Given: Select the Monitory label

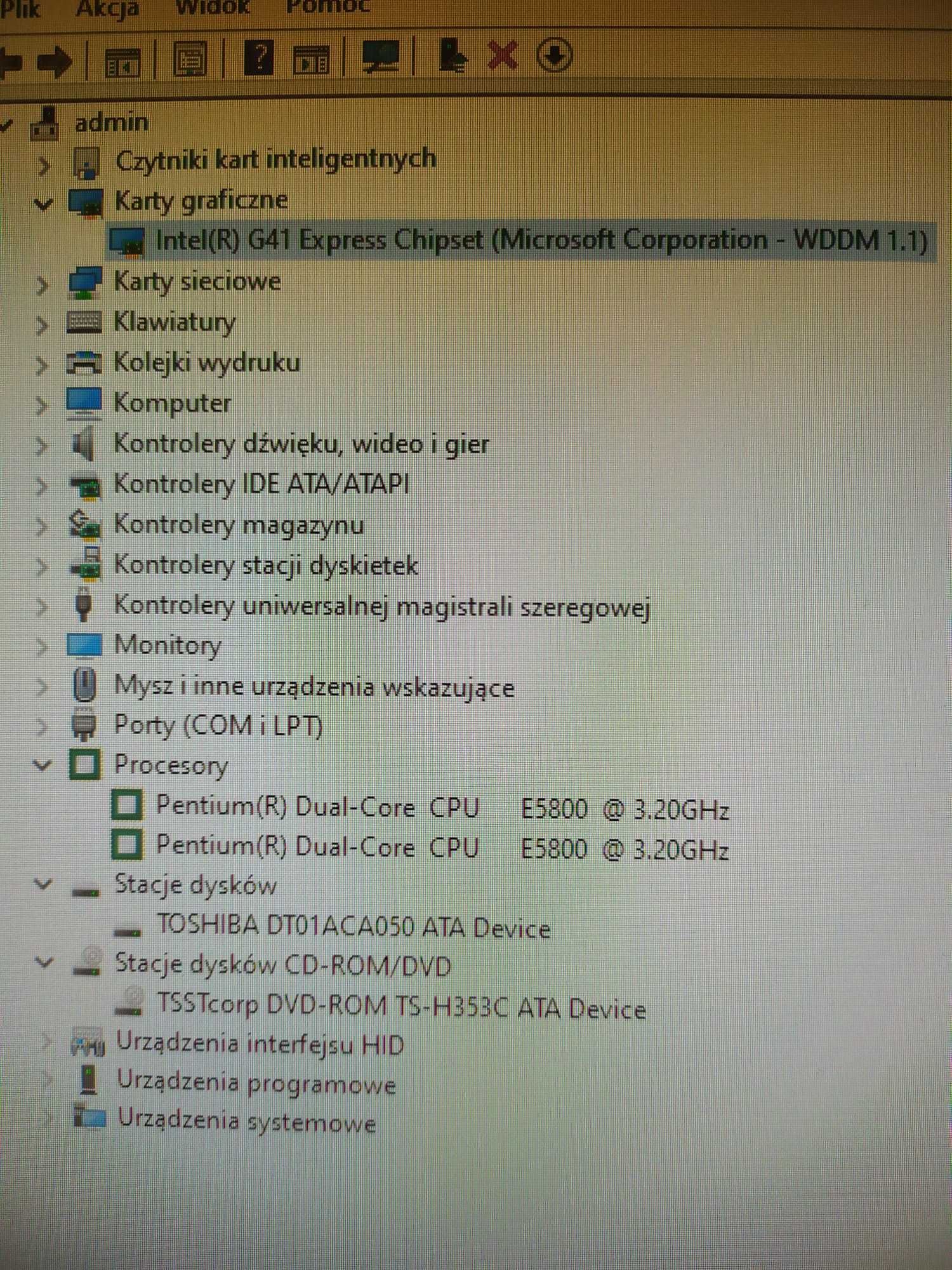Looking at the screenshot, I should 168,646.
